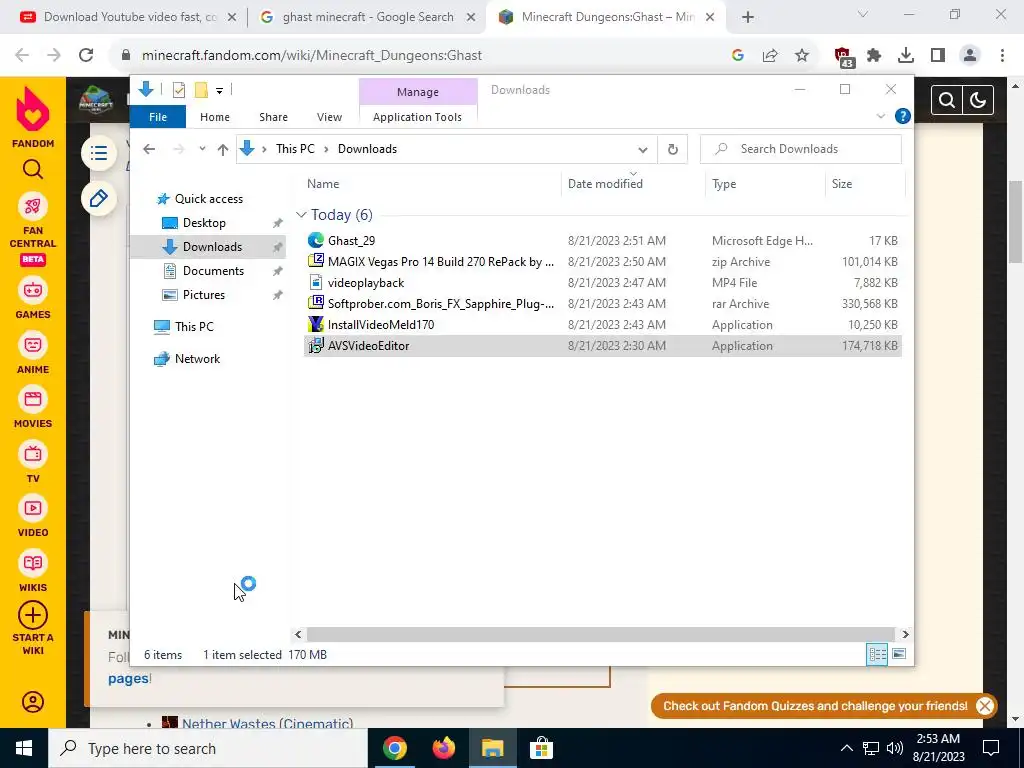Open Nether Wastes (Cinematic) link
The image size is (1024, 768).
pyautogui.click(x=268, y=724)
